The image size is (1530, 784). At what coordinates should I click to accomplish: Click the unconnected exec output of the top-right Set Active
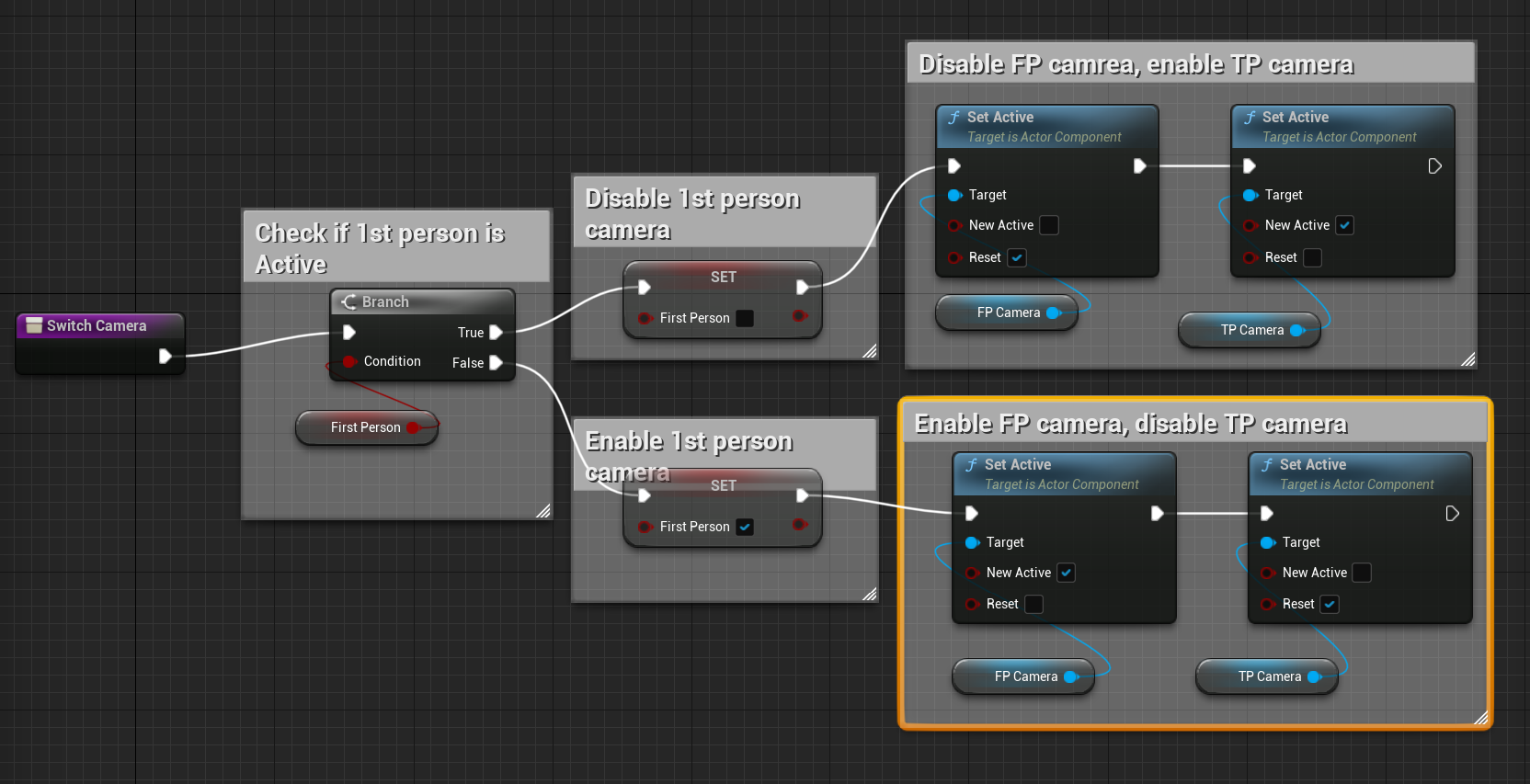point(1434,166)
